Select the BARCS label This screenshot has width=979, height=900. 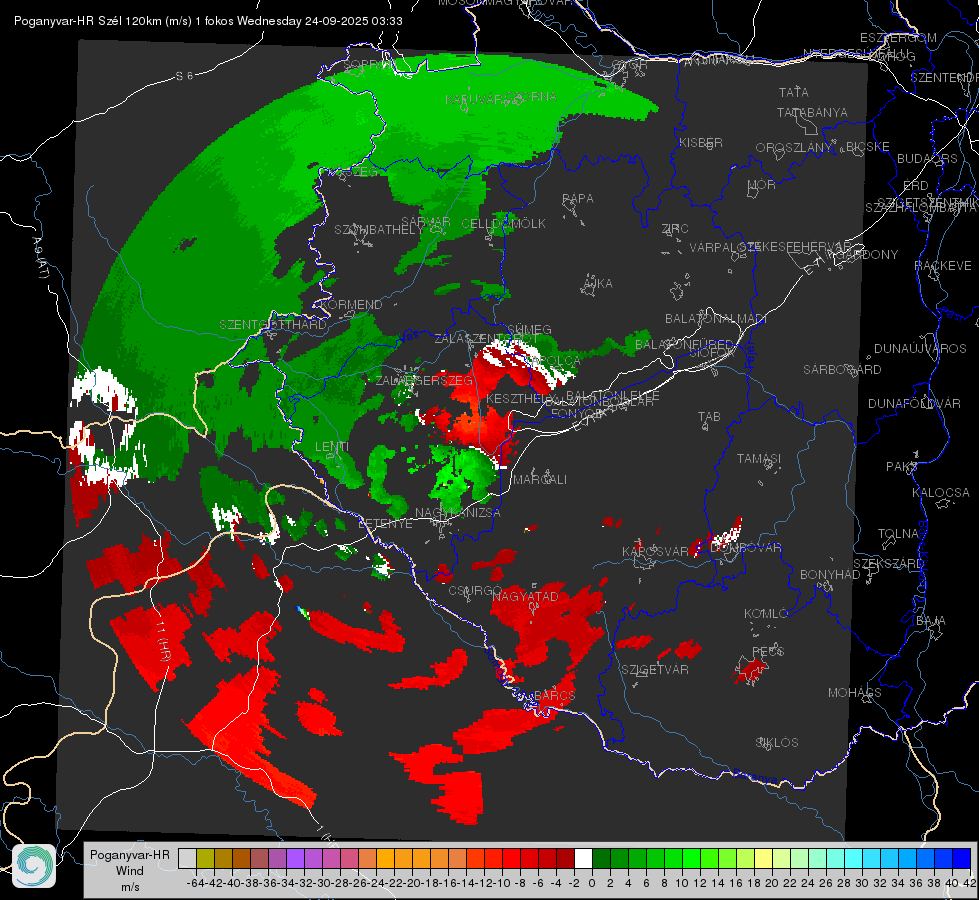point(555,695)
